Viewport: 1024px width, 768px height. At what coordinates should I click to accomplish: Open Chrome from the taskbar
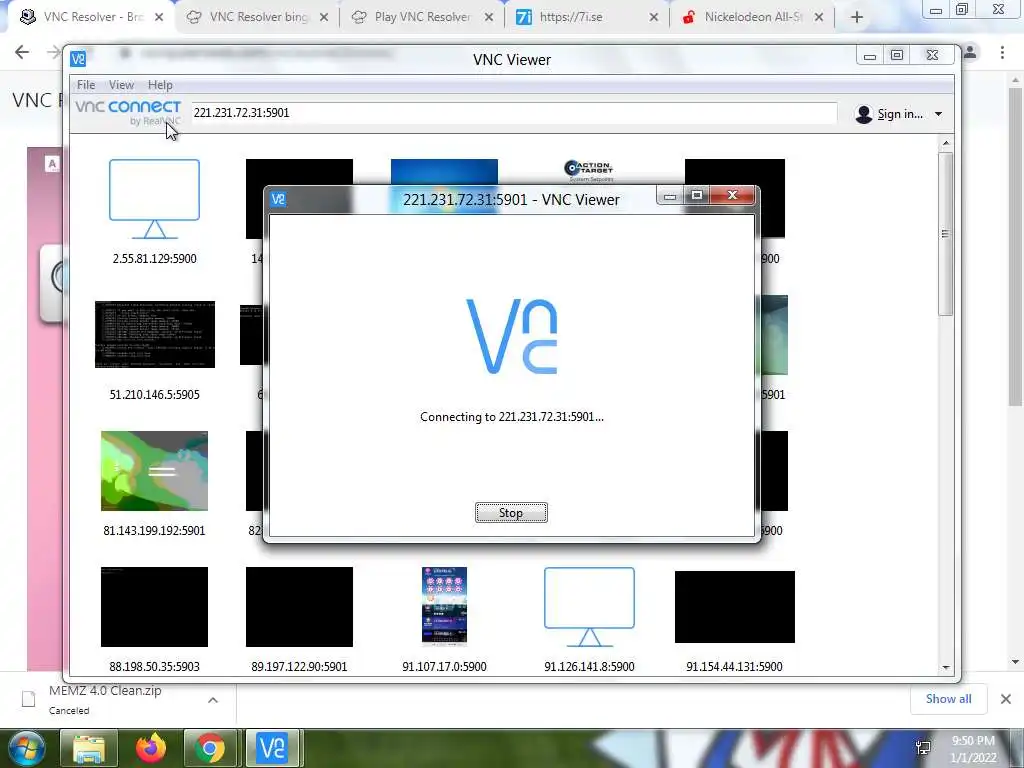(210, 748)
